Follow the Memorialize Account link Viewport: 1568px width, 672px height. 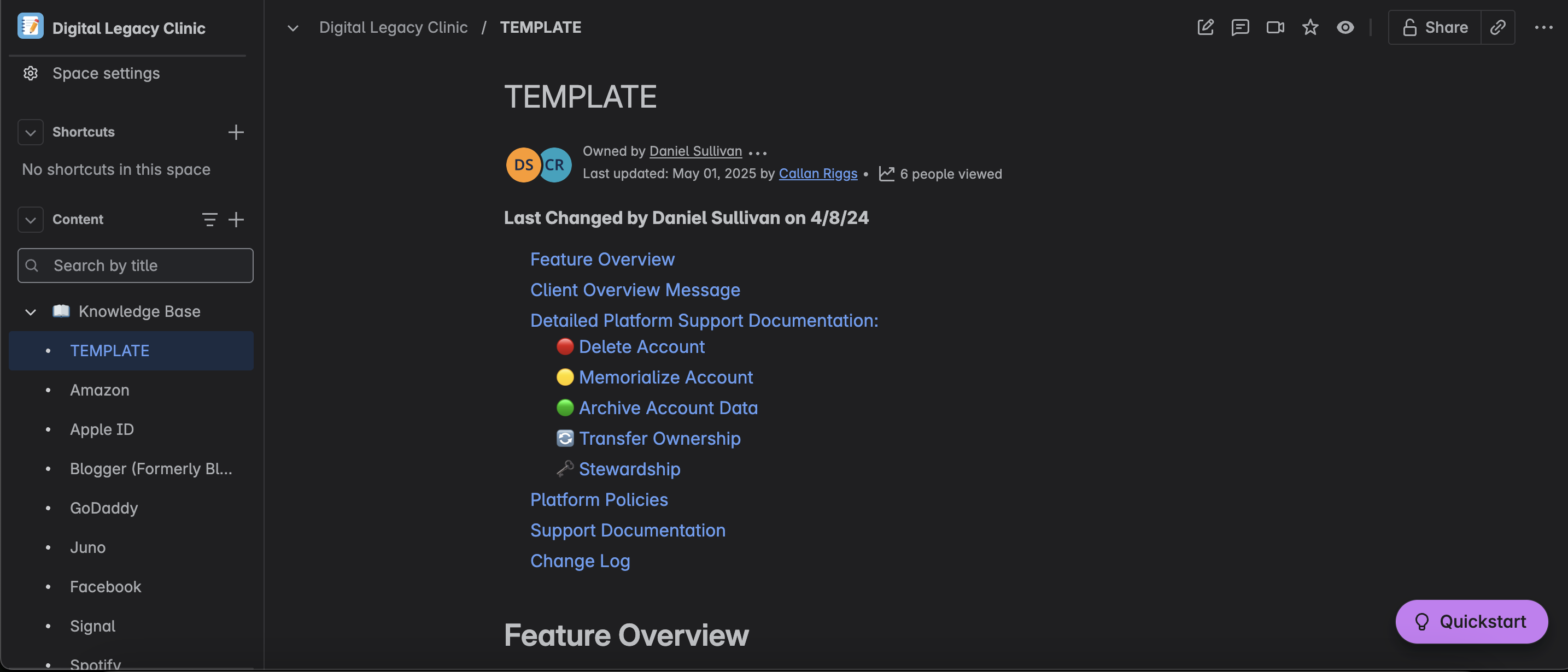(x=665, y=377)
